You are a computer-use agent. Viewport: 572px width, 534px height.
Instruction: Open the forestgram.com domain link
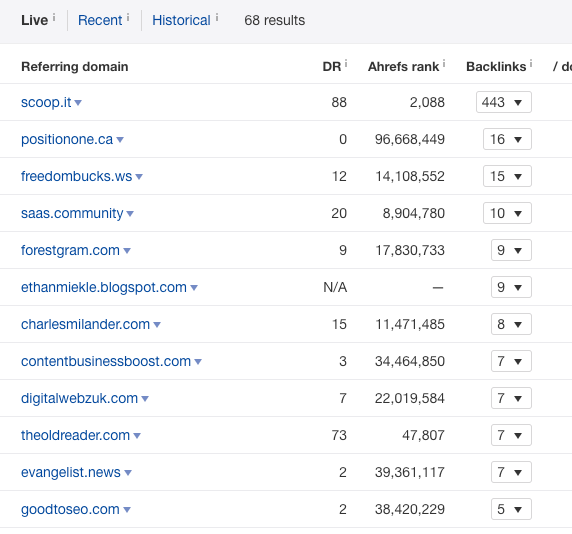click(70, 251)
